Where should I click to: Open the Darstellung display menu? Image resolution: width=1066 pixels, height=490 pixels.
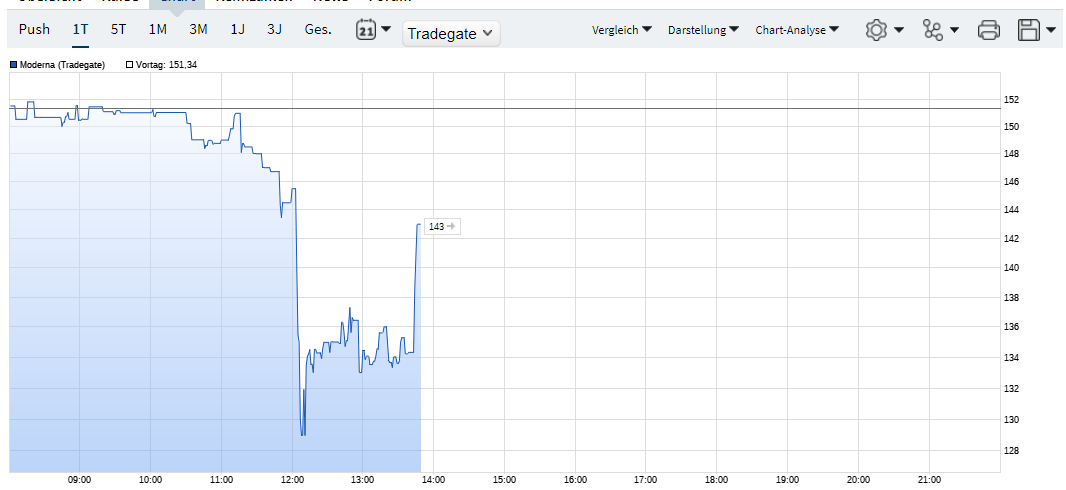(x=704, y=30)
